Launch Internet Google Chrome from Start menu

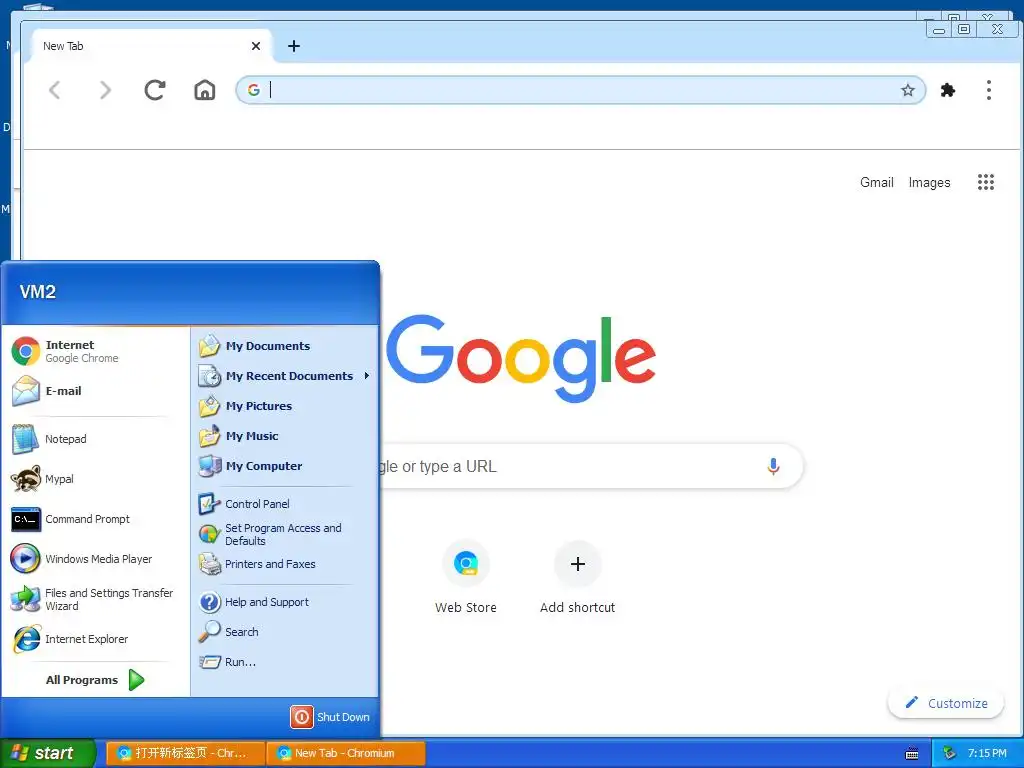coord(95,351)
